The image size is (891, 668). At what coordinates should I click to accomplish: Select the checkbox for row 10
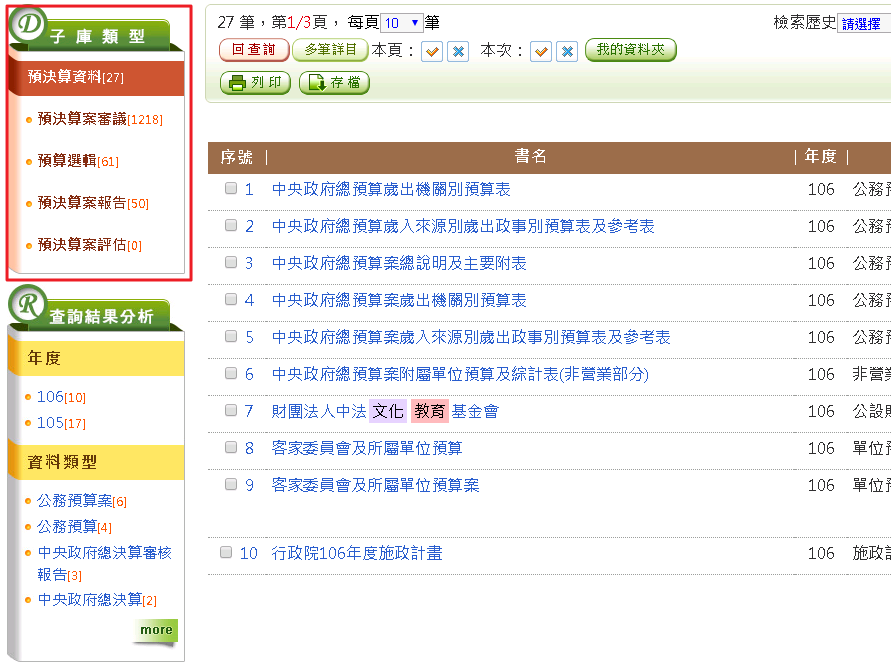tap(226, 552)
